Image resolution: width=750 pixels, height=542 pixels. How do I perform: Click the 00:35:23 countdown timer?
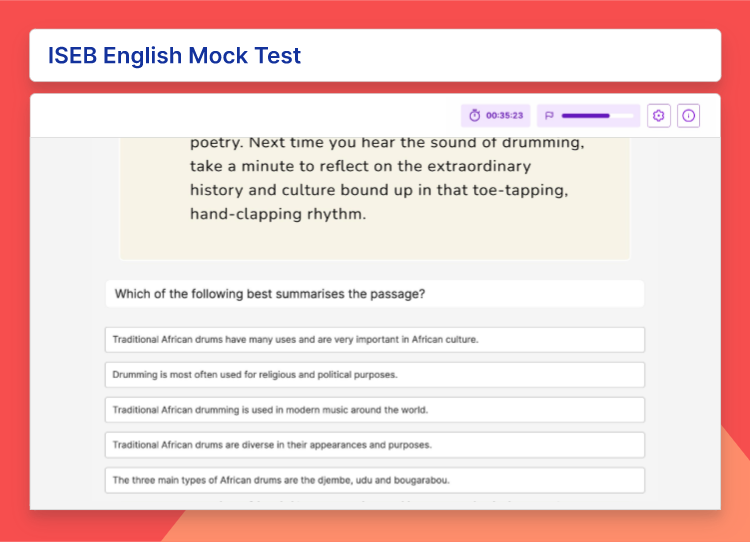point(505,115)
